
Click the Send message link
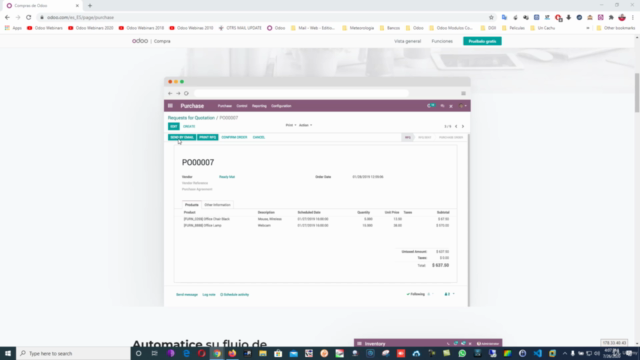pos(187,295)
